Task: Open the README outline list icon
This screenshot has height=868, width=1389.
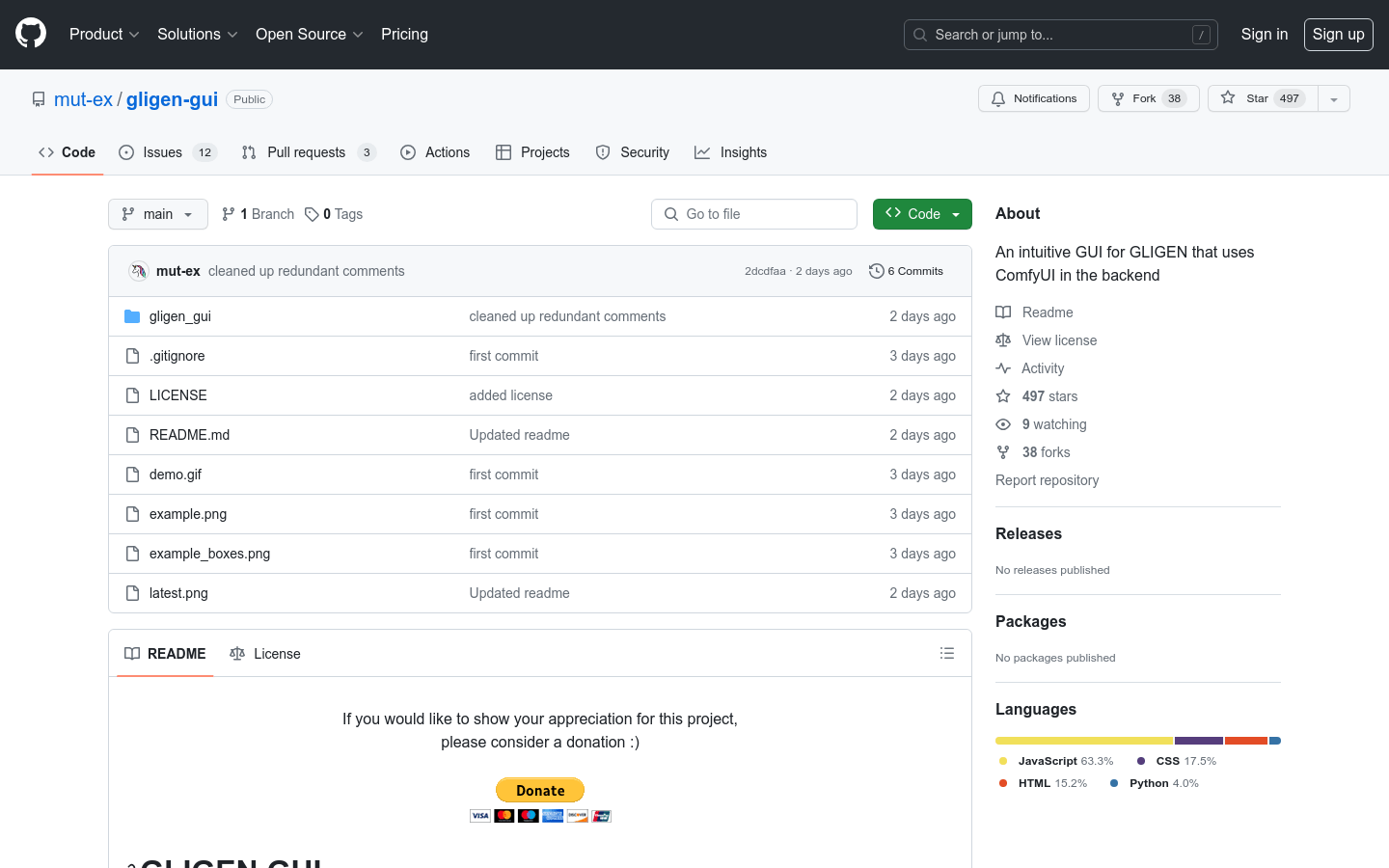Action: [x=947, y=653]
